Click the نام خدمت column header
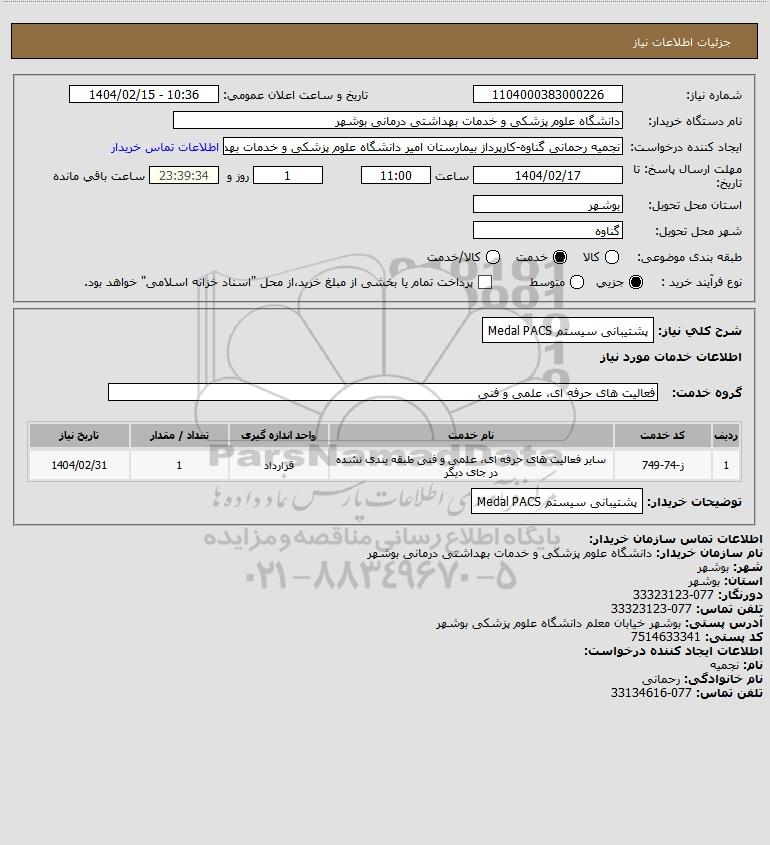Image resolution: width=770 pixels, height=845 pixels. [471, 435]
